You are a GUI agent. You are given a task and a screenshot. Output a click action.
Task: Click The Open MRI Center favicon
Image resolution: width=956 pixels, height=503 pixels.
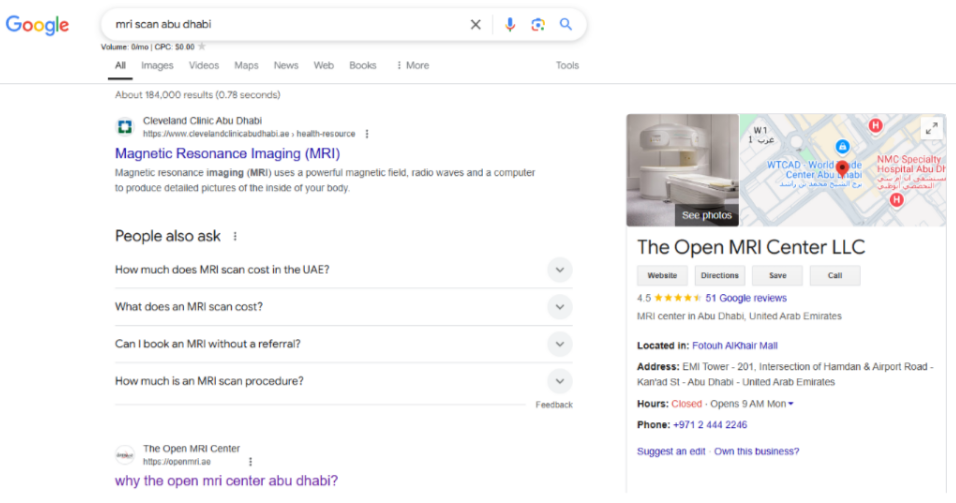pos(125,455)
